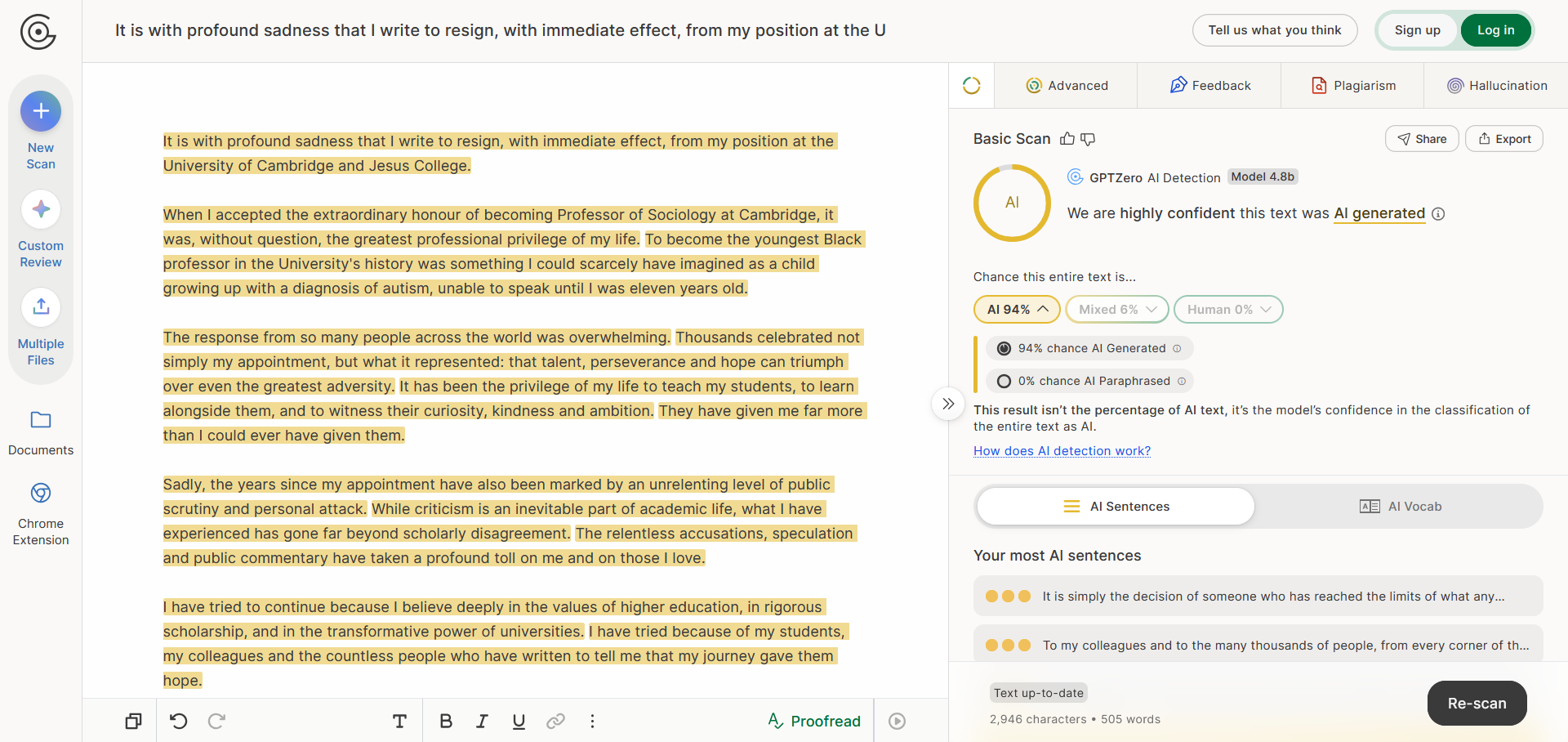
Task: Select the AI Vocab tab
Action: coord(1401,507)
